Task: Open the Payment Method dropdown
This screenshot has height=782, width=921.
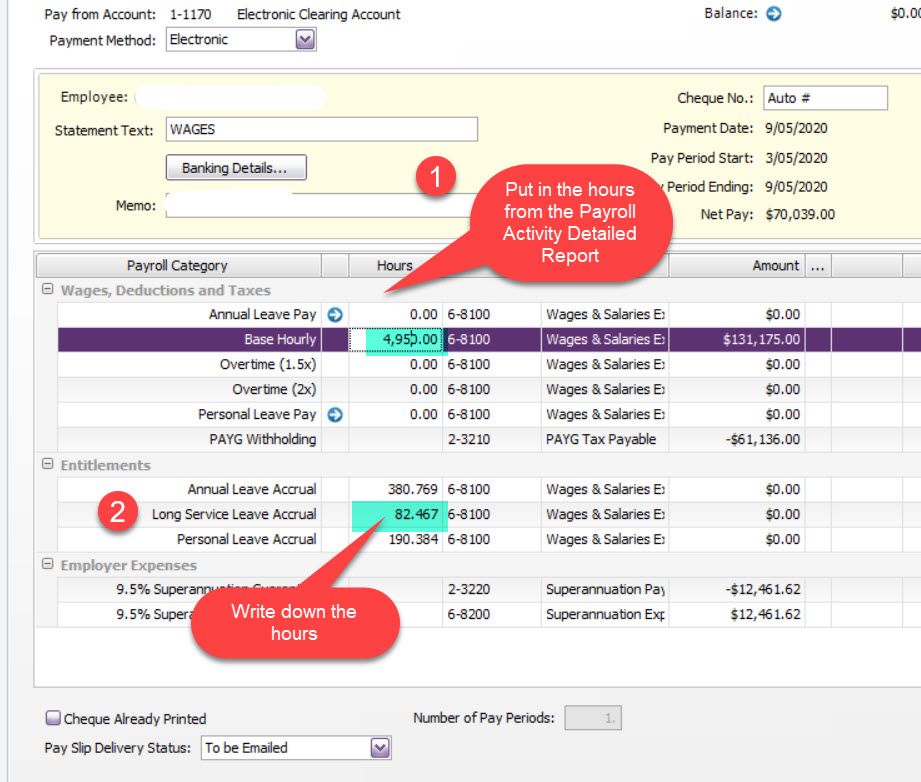Action: 305,40
